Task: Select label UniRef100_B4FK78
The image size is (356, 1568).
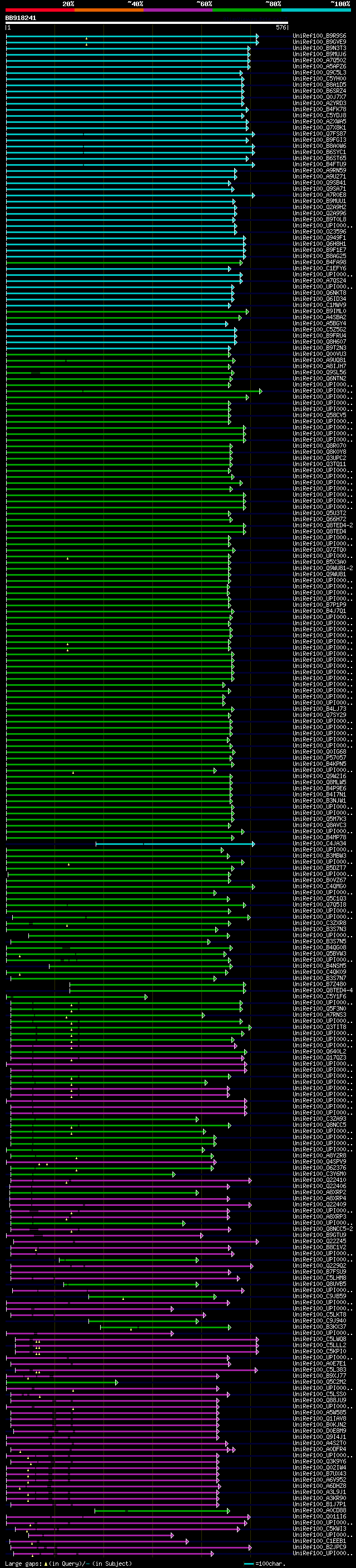Action: 319,110
